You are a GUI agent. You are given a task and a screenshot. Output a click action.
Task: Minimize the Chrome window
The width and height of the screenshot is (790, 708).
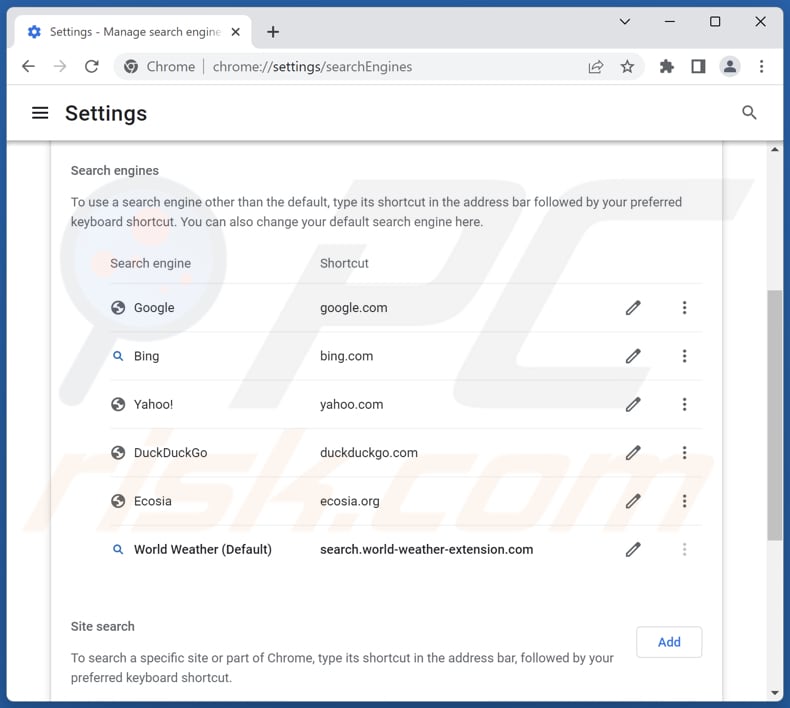tap(670, 22)
